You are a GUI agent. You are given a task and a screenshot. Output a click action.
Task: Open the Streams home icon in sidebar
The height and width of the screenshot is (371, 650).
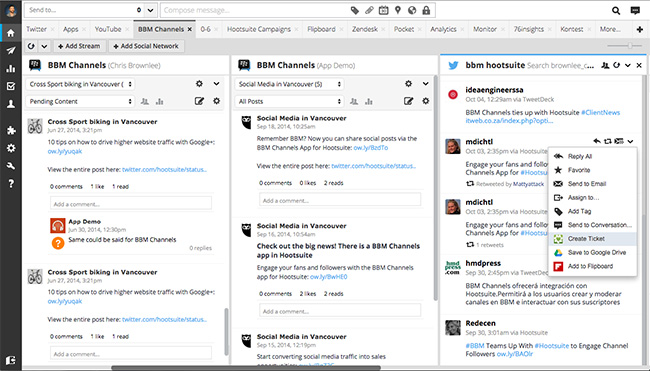[x=11, y=33]
